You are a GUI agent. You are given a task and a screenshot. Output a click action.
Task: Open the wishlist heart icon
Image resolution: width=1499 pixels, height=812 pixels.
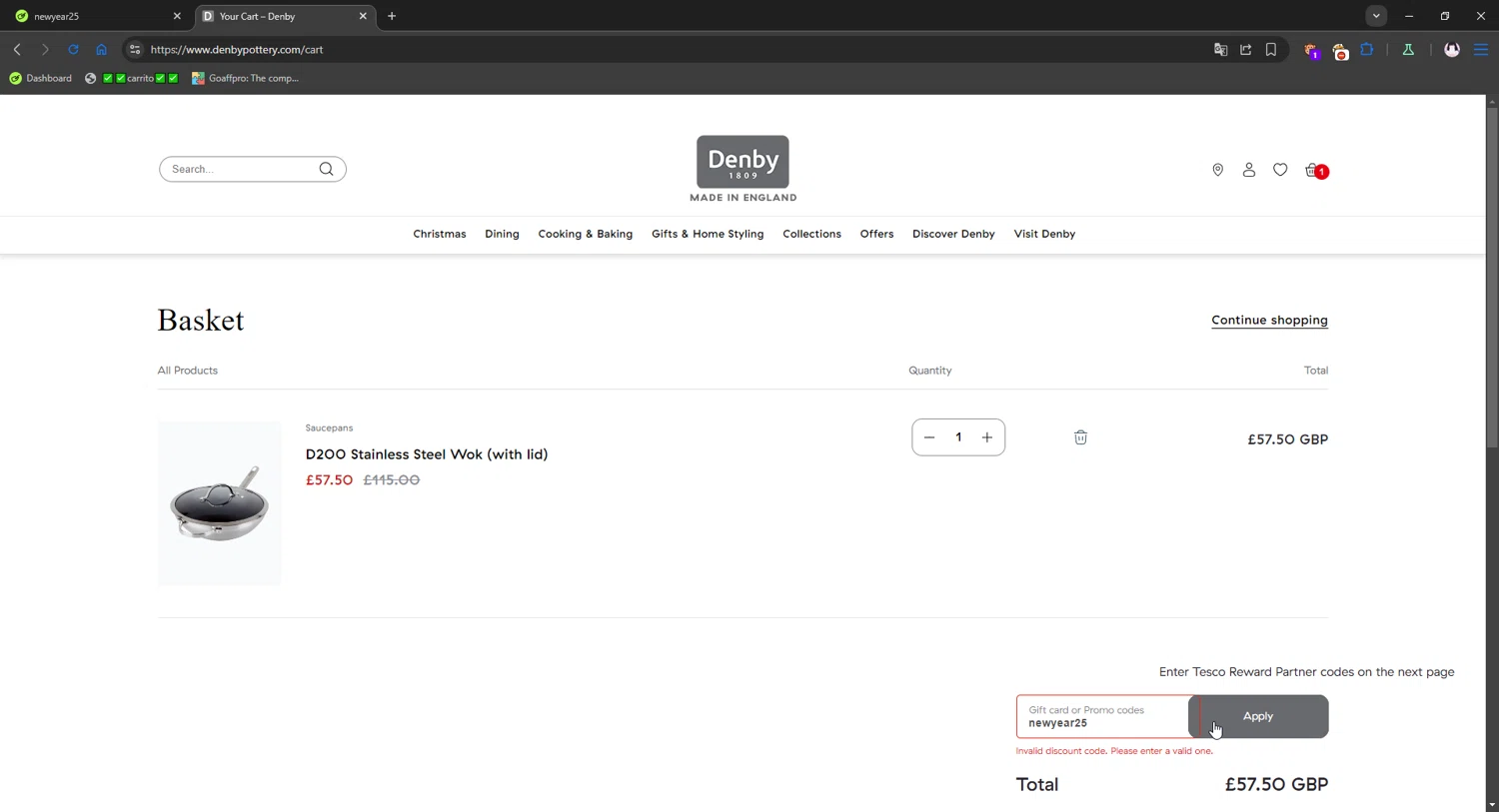1280,170
